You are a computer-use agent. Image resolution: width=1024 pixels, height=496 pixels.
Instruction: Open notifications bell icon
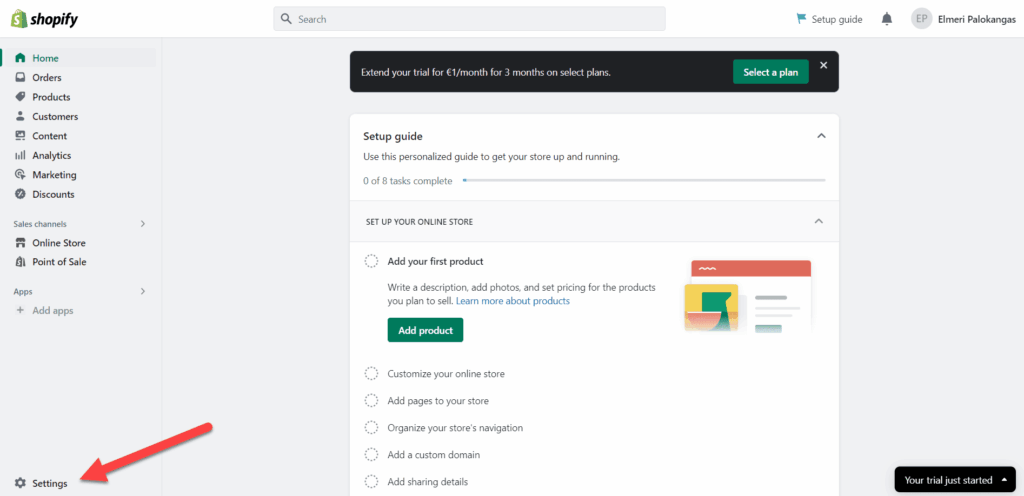[x=886, y=20]
